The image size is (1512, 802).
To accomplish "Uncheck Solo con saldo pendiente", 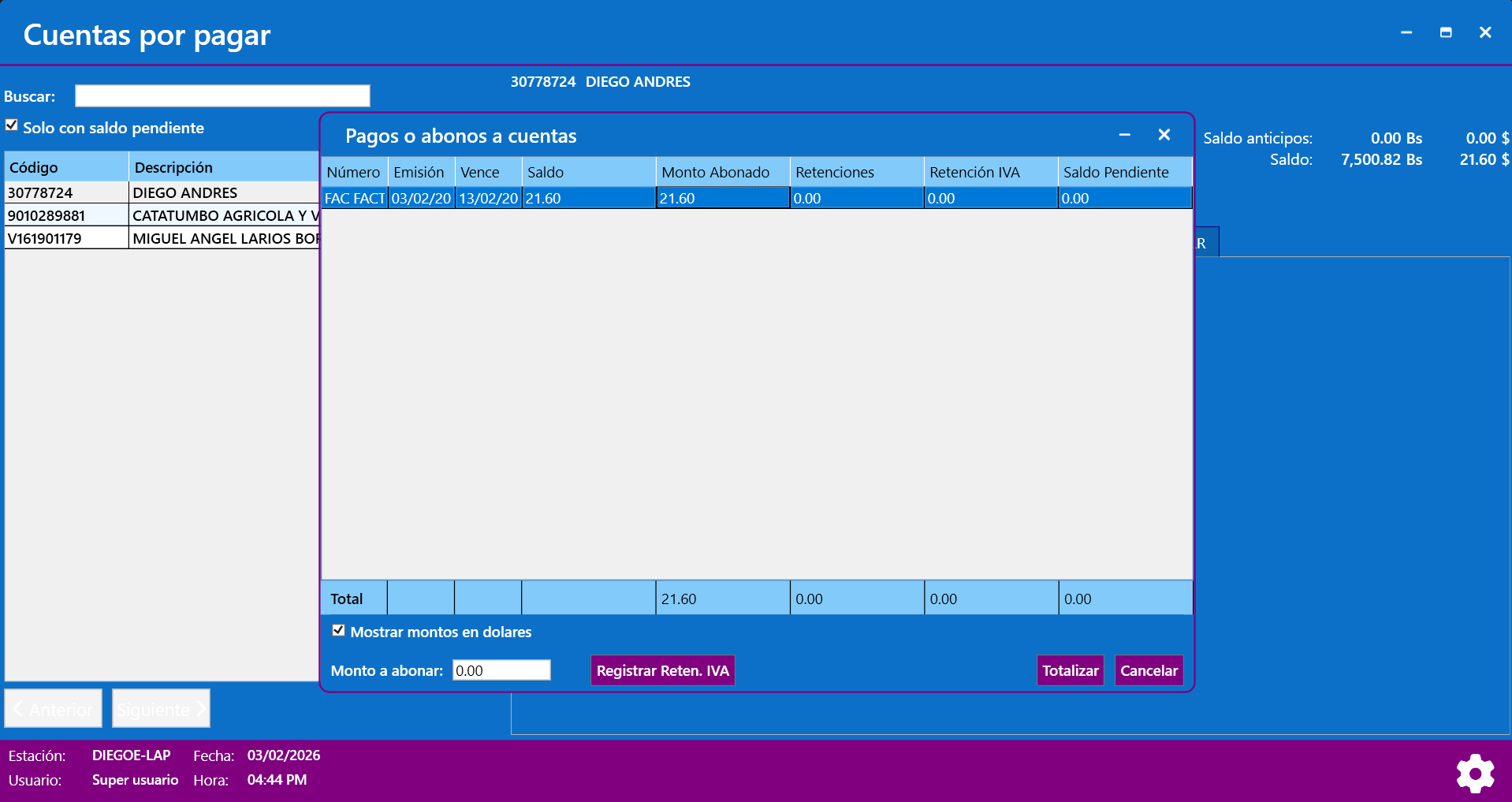I will pos(12,125).
